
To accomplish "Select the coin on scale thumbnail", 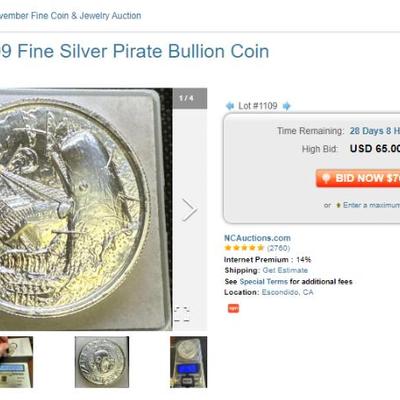I will click(x=188, y=362).
